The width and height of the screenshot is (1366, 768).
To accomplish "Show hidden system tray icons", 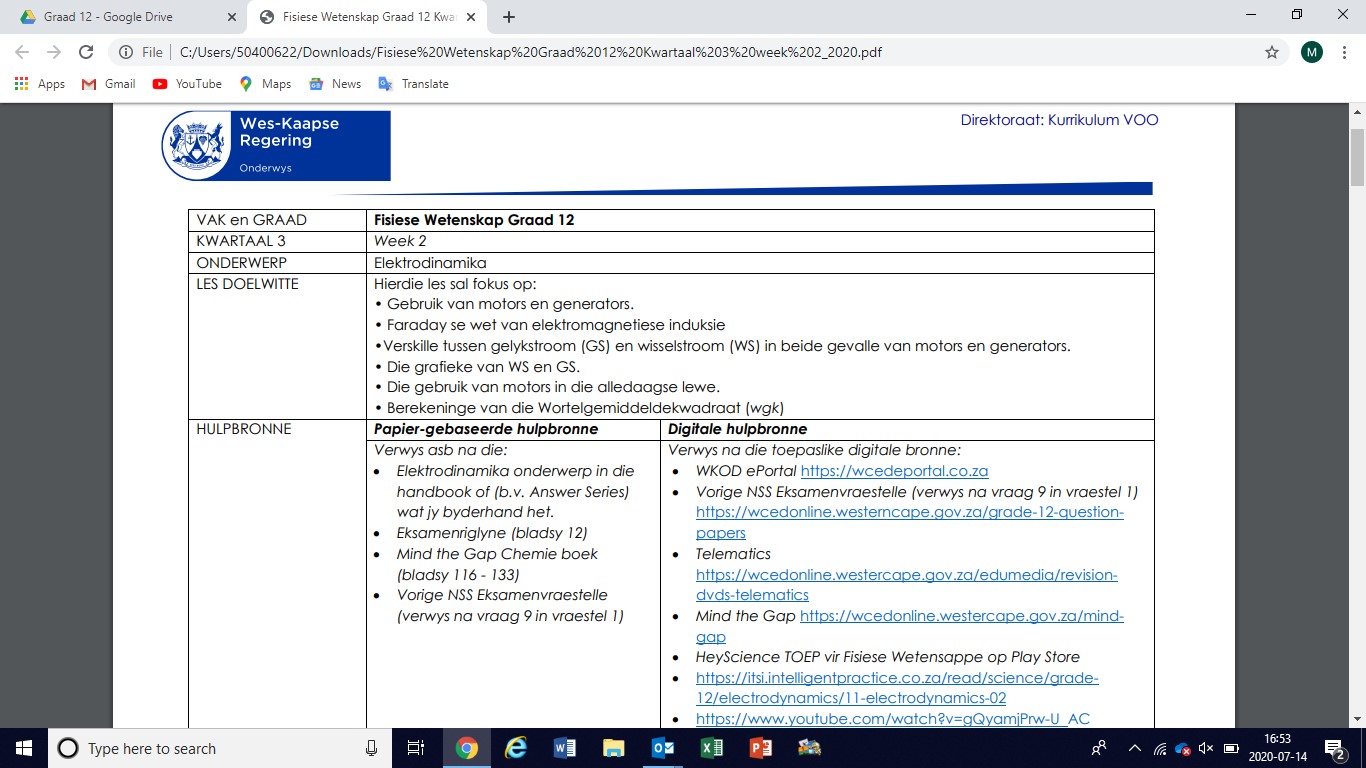I will click(1134, 748).
